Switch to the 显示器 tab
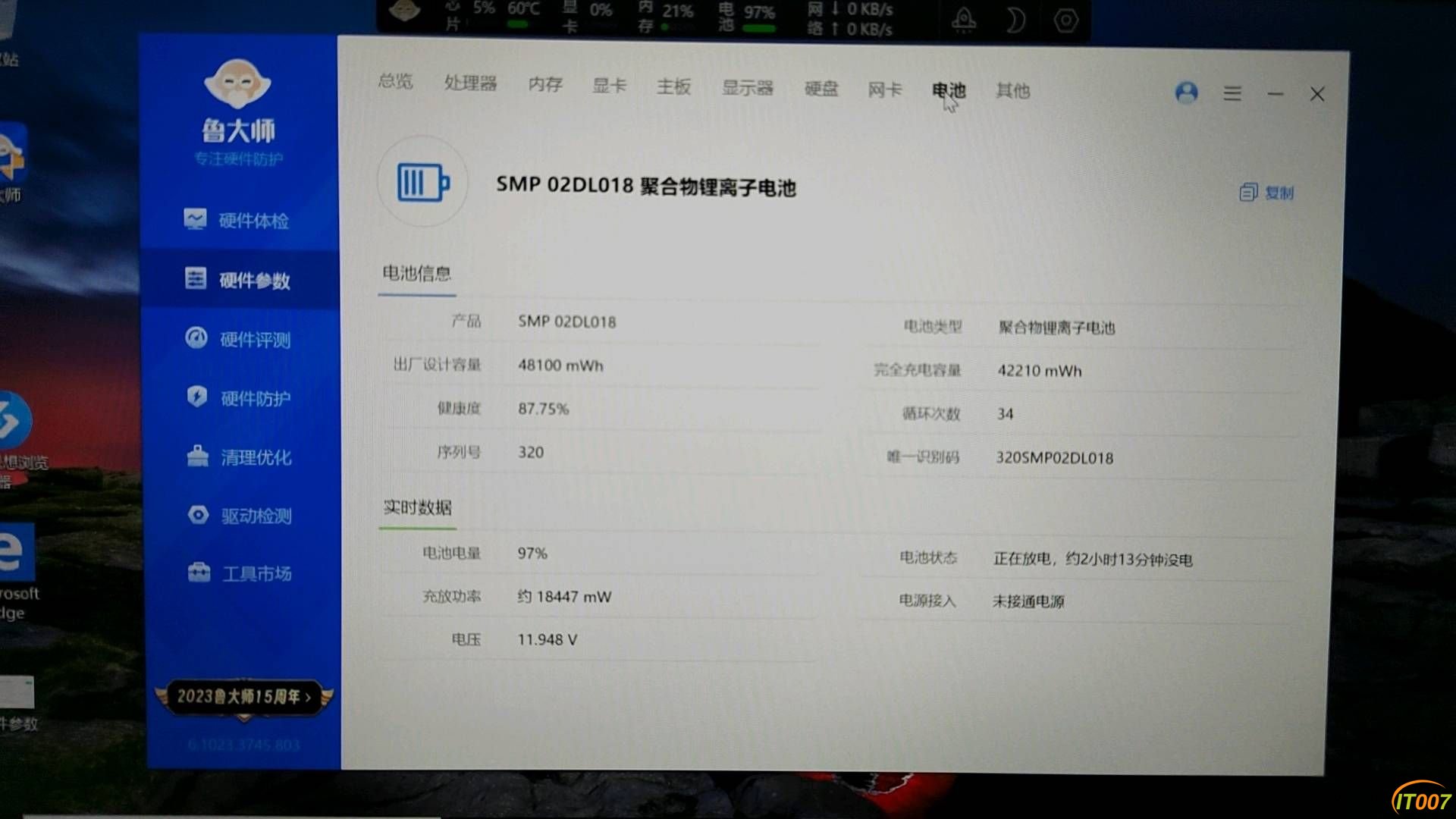The image size is (1456, 819). pyautogui.click(x=747, y=87)
